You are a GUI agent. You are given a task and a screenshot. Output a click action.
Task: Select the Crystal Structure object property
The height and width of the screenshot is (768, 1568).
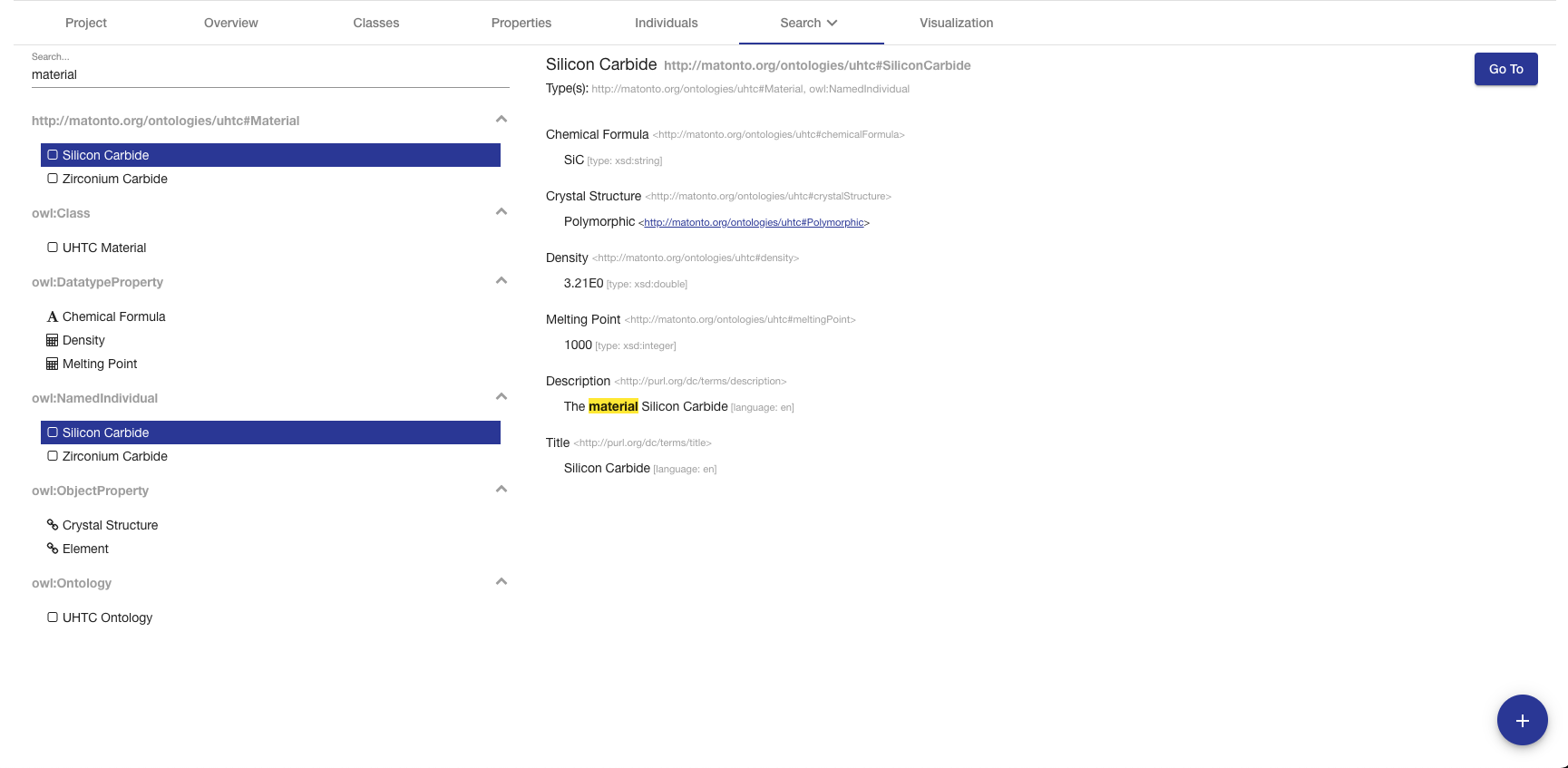pos(270,525)
